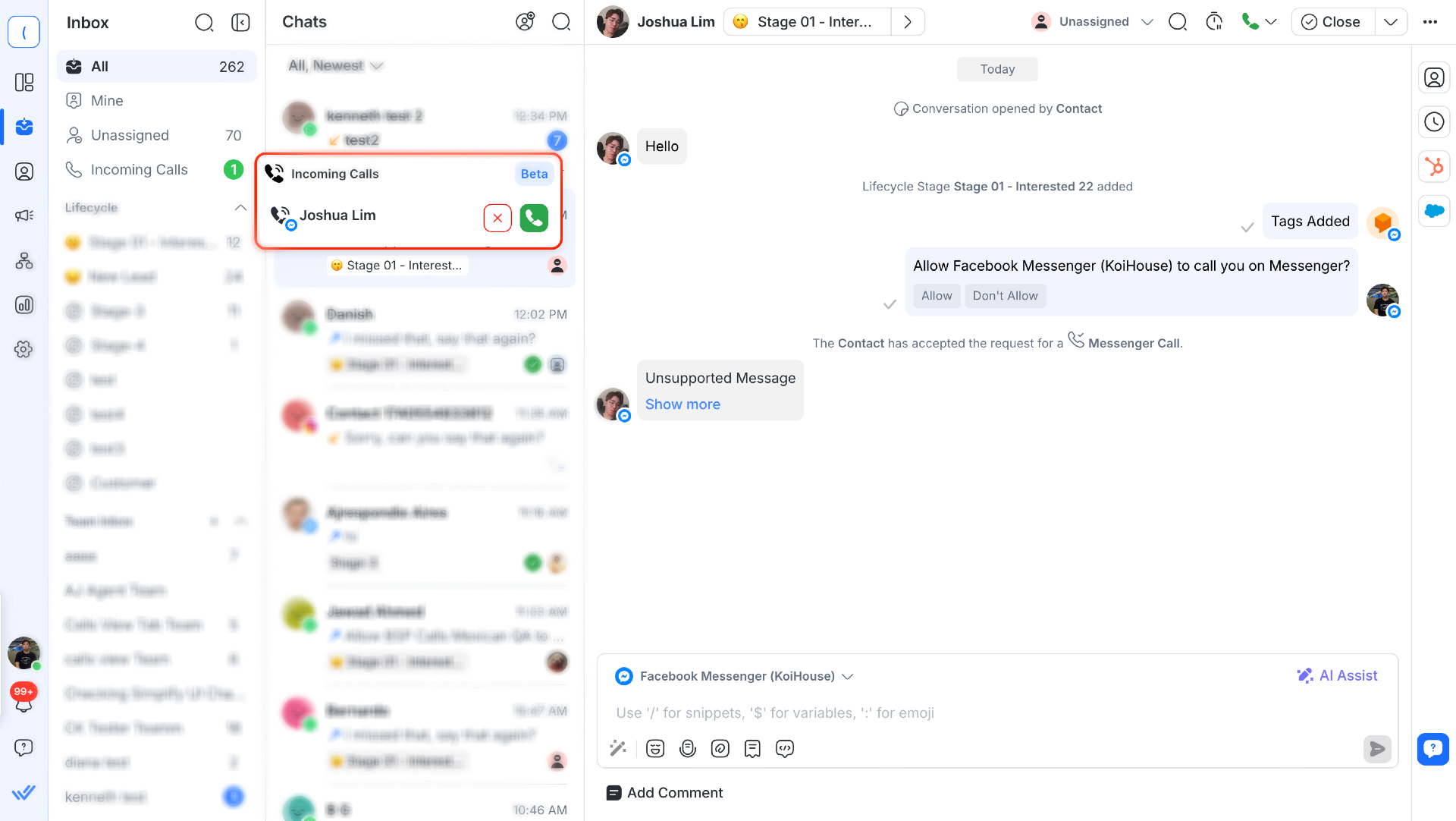Screen dimensions: 1456x821
Task: Collapse the Inbox side panel
Action: pyautogui.click(x=240, y=23)
